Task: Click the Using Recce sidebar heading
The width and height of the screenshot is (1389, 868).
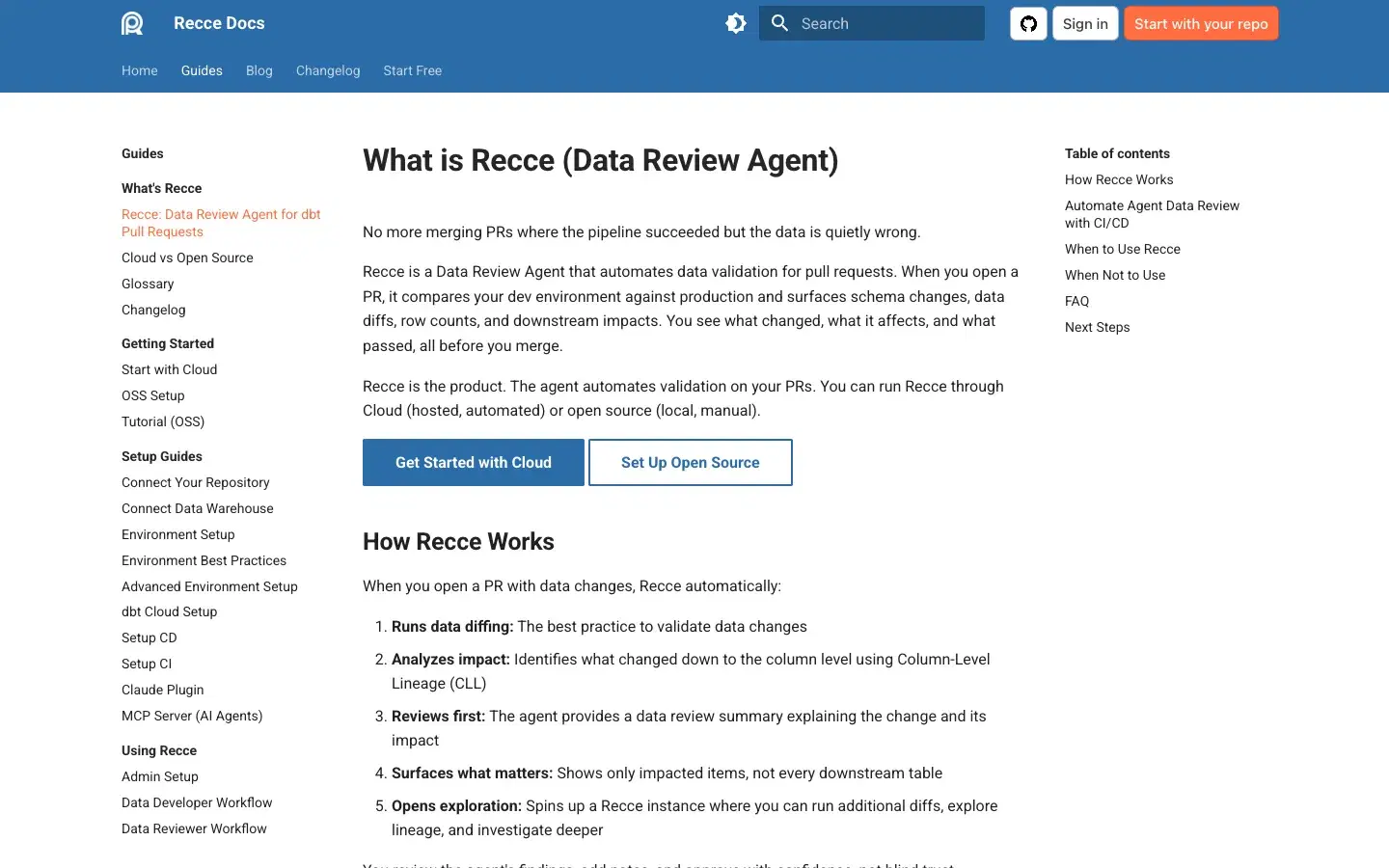Action: pyautogui.click(x=159, y=750)
